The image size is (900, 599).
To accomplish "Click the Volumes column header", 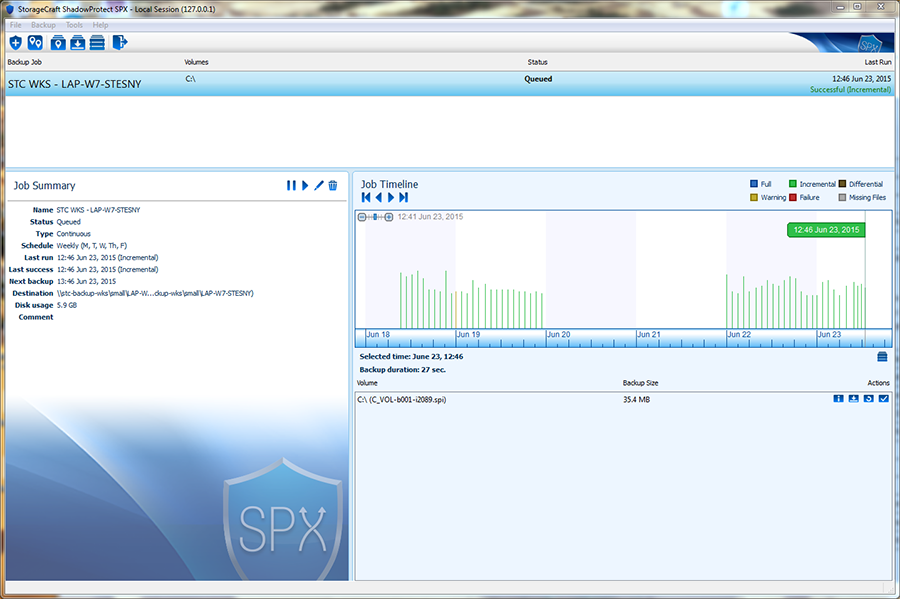I will (x=196, y=62).
